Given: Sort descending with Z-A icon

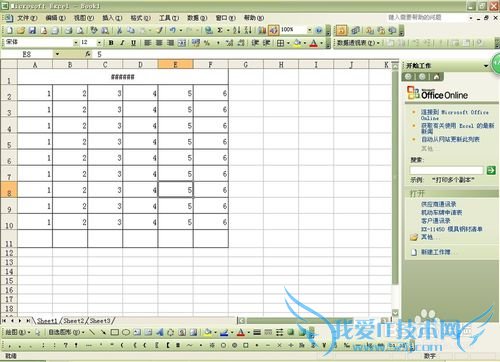Looking at the screenshot, I should (248, 30).
